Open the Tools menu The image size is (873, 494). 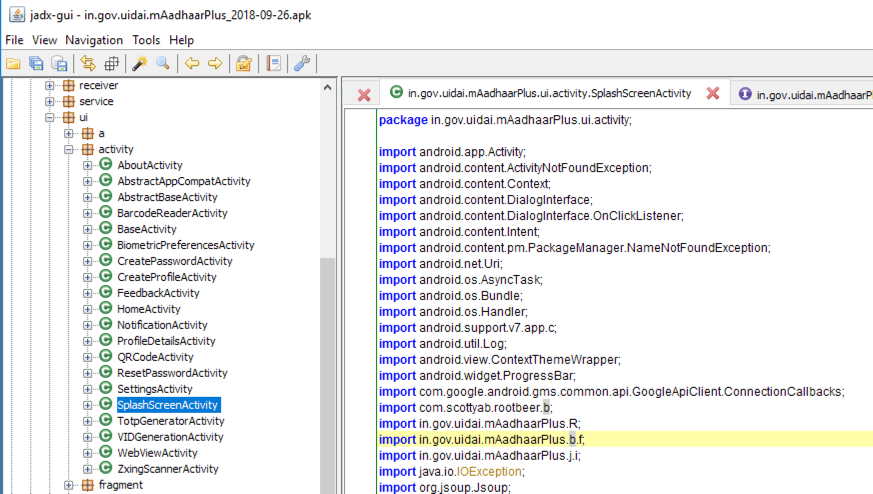click(x=146, y=40)
